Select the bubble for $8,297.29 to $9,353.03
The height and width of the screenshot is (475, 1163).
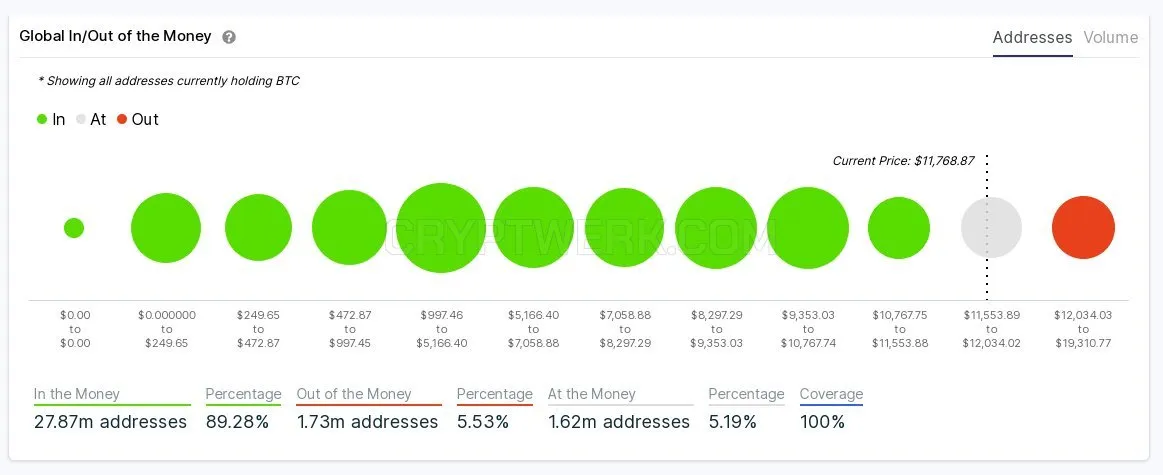coord(716,228)
